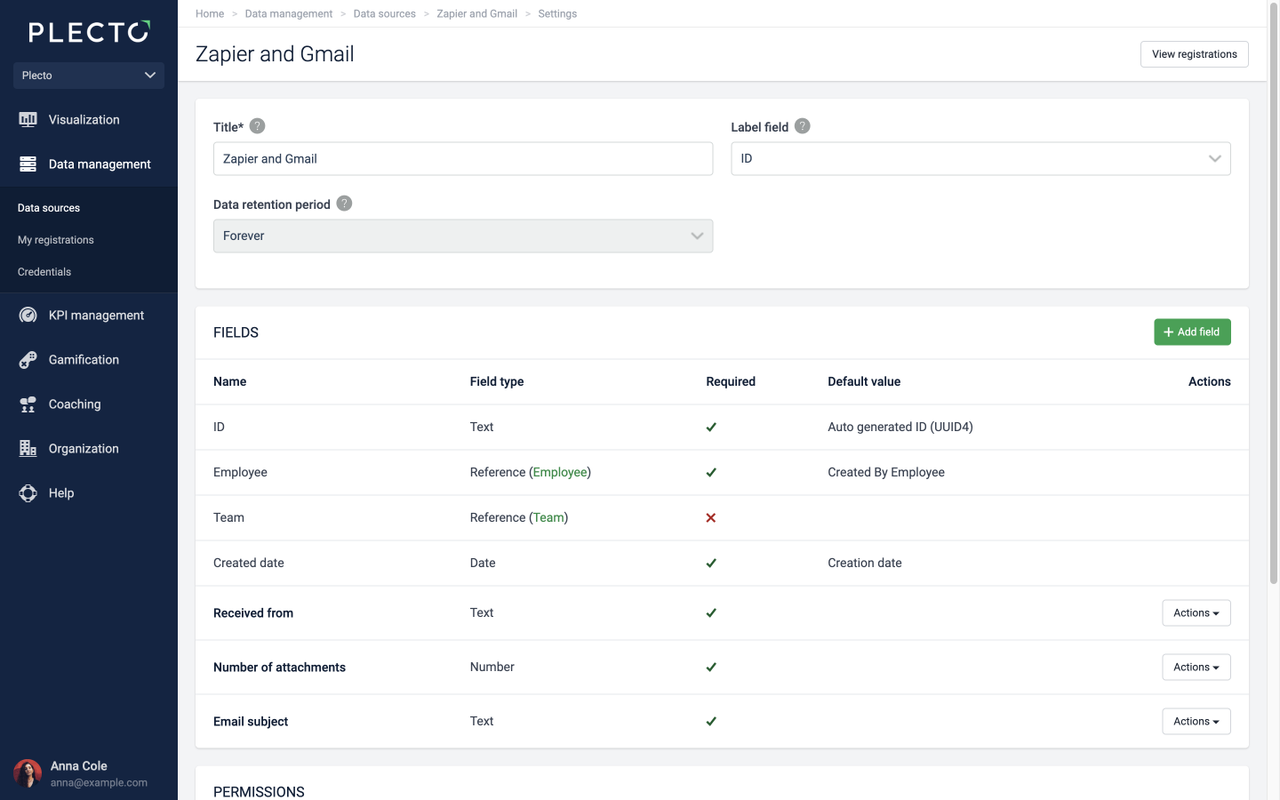Open Actions dropdown for Received from

(x=1196, y=613)
